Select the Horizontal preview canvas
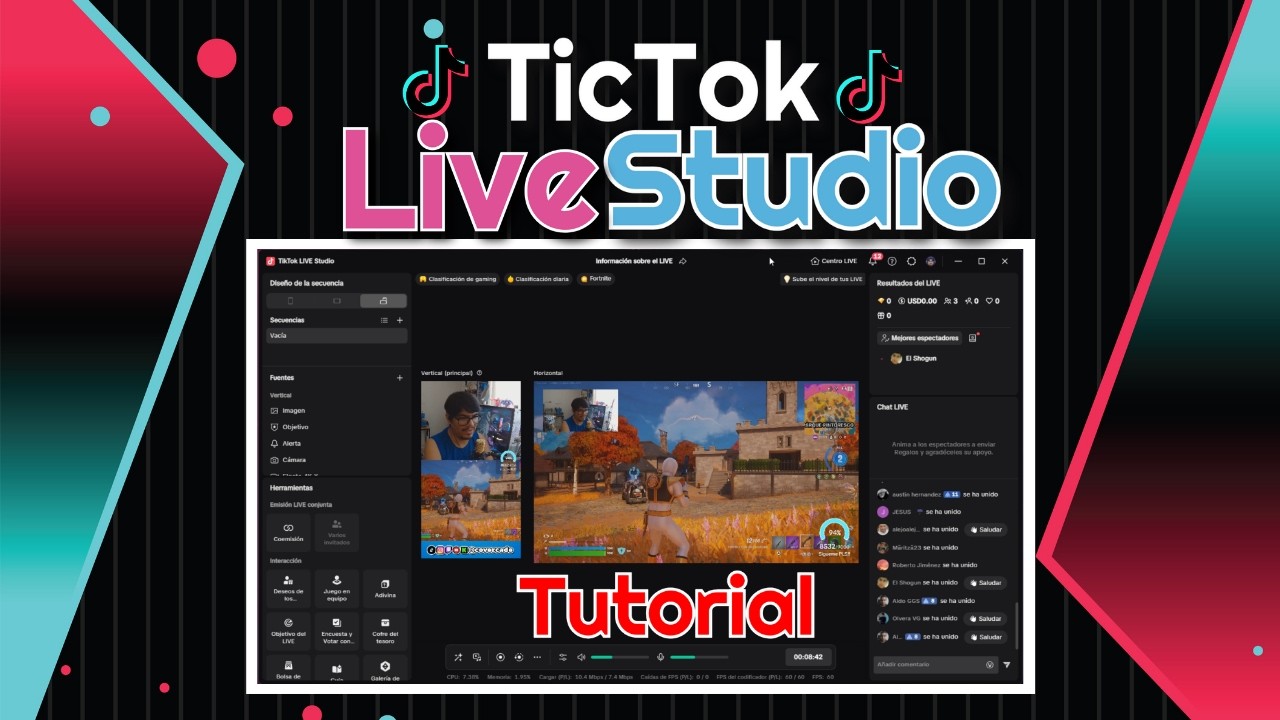 tap(697, 471)
